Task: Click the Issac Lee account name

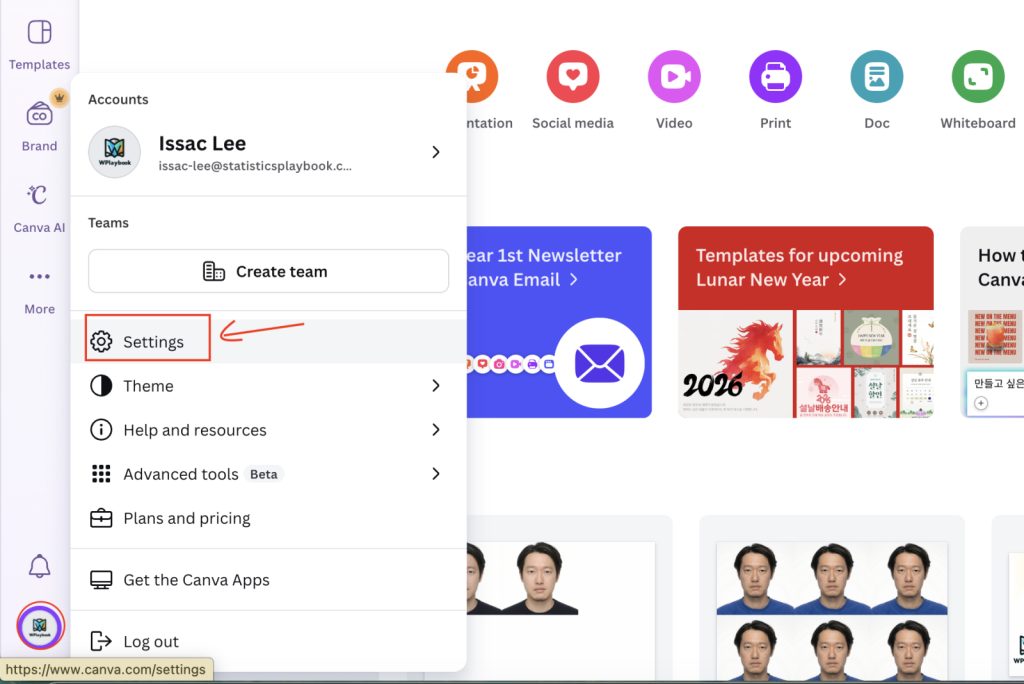Action: click(202, 143)
